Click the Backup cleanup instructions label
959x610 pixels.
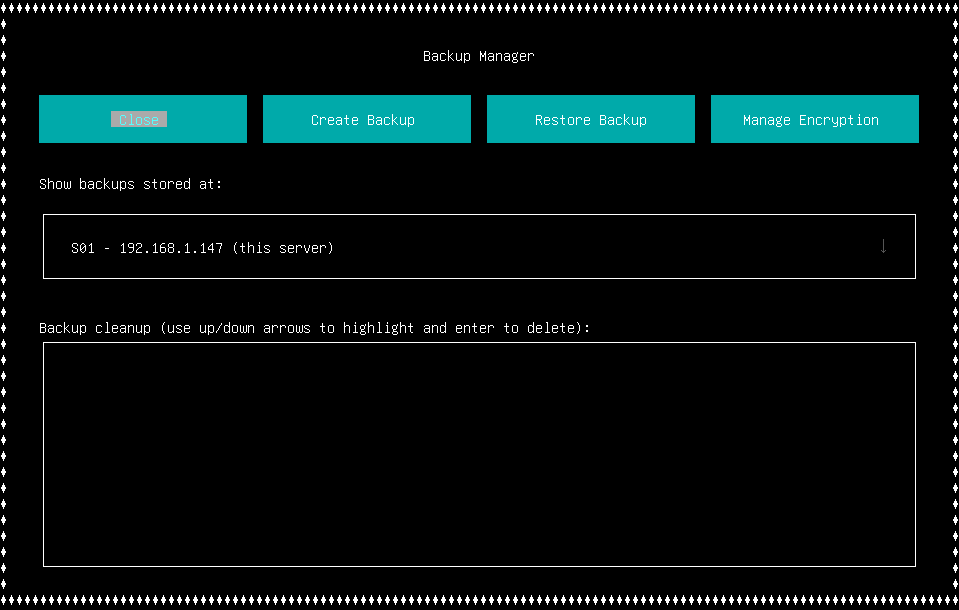(x=314, y=328)
